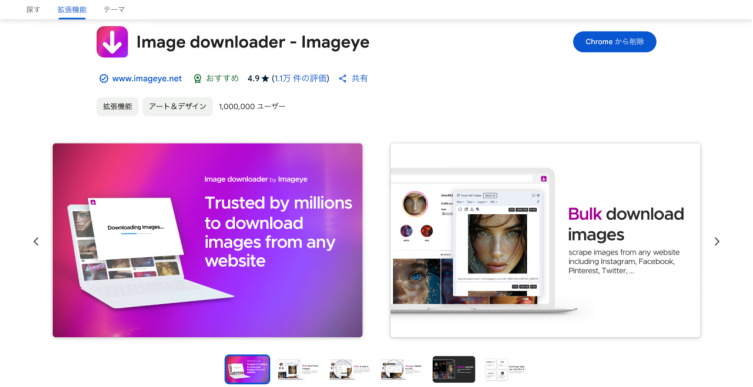Click the verified publisher badge icon
The width and height of the screenshot is (753, 387).
pyautogui.click(x=103, y=78)
